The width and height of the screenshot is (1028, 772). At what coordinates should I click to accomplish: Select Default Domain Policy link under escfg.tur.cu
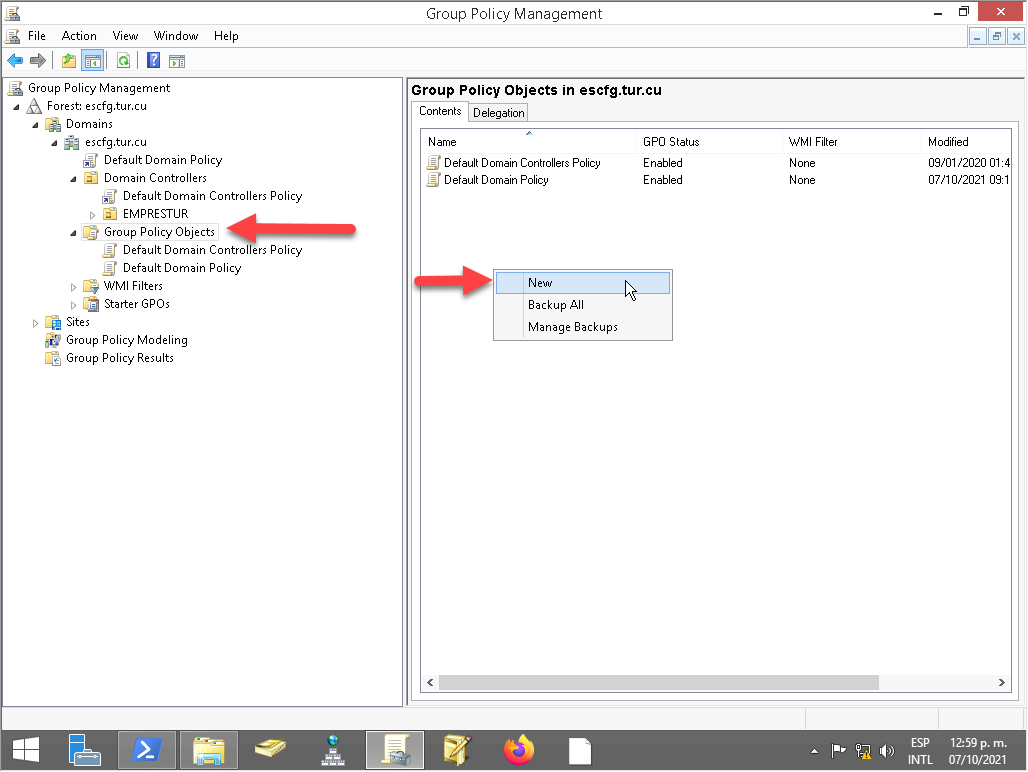163,160
